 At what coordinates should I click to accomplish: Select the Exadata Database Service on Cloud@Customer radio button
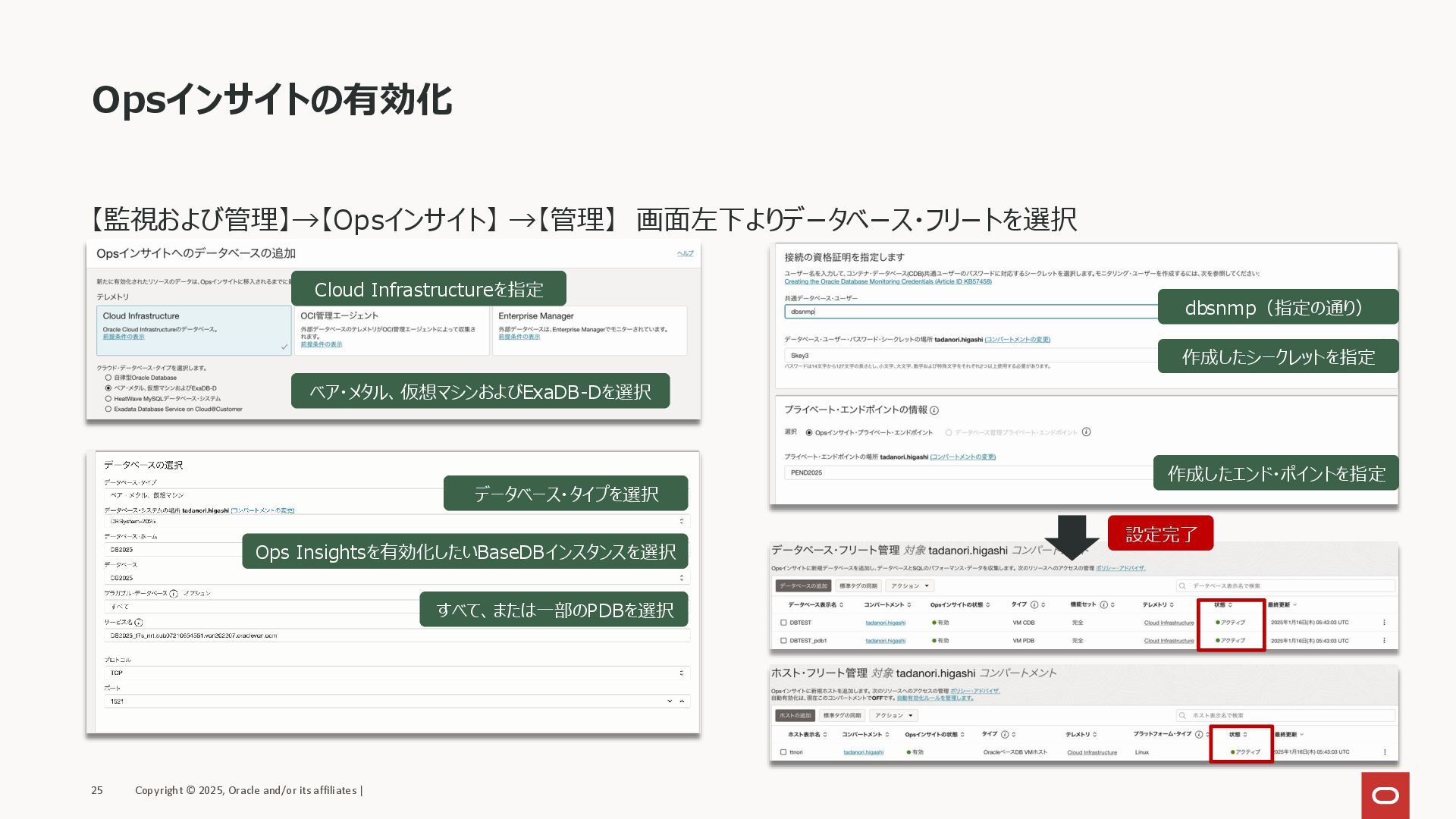[108, 409]
